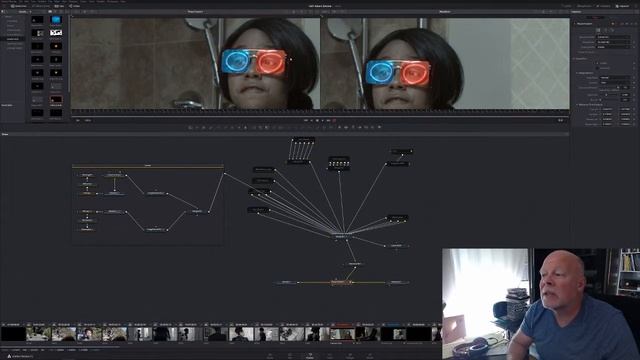640x360 pixels.
Task: Toggle the Media Pool button in top-left toolbar
Action: (x=19, y=6)
